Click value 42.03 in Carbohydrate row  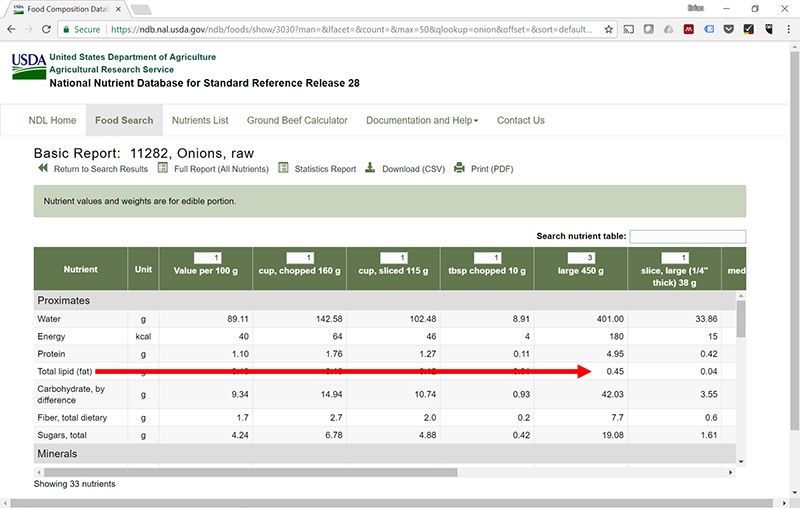(612, 394)
